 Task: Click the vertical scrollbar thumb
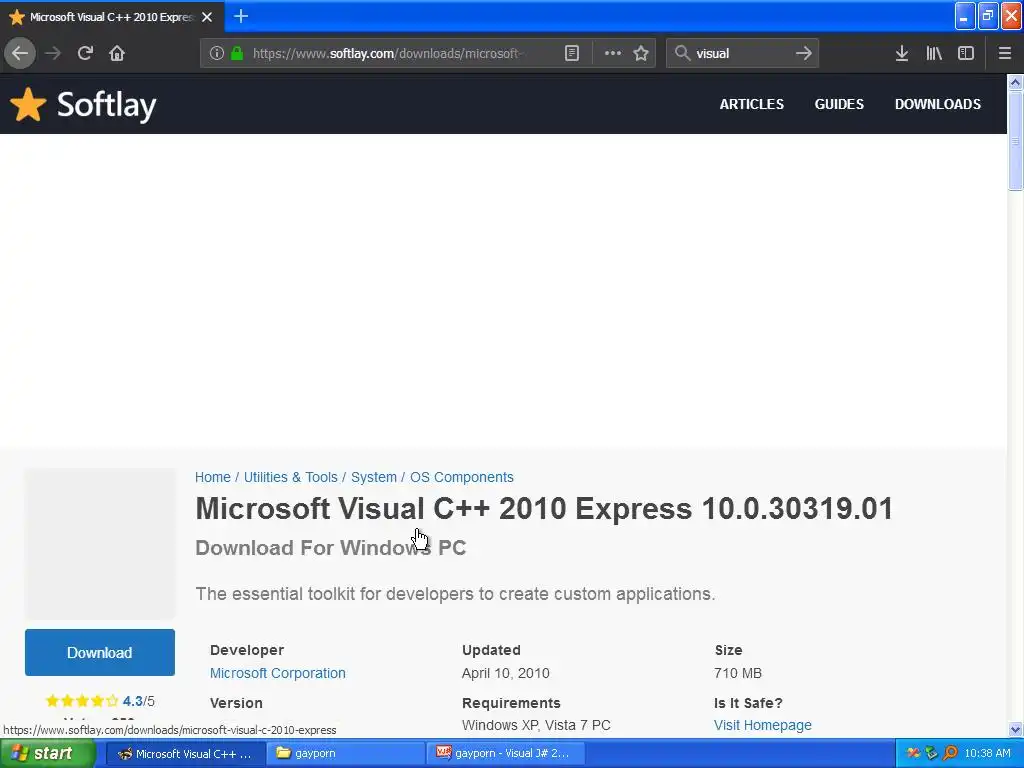[1015, 141]
